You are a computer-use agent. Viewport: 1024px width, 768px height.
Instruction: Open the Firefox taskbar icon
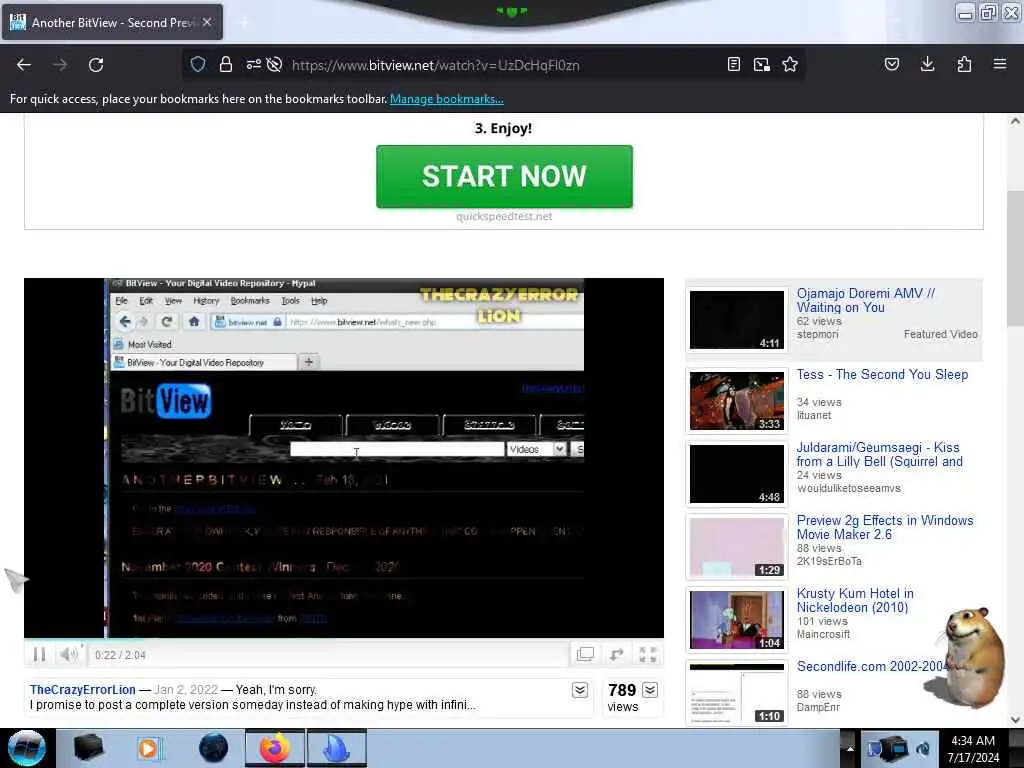pos(275,748)
